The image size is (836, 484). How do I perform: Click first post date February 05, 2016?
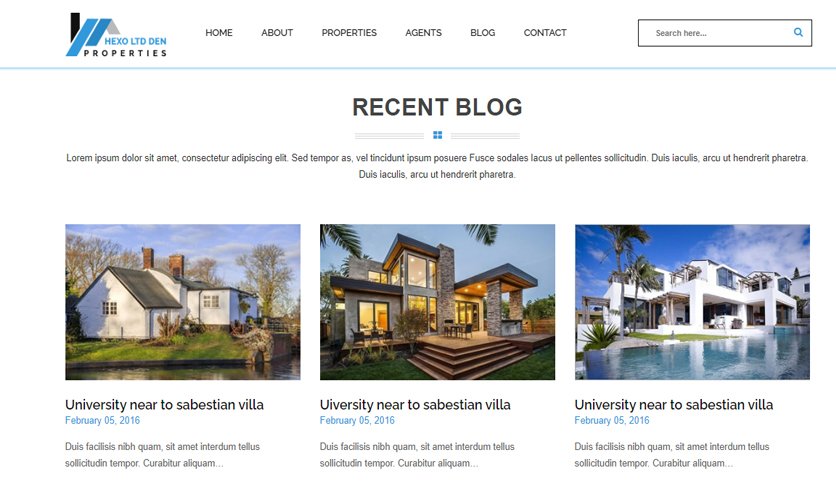click(102, 421)
